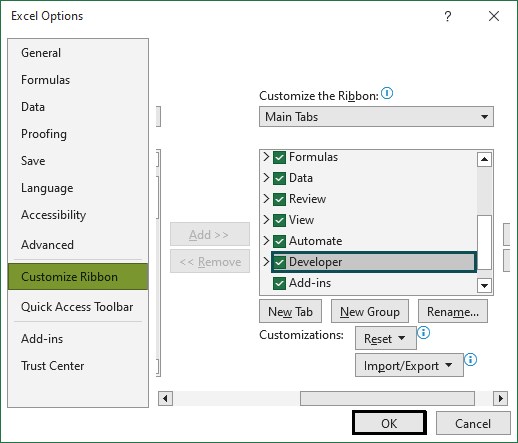This screenshot has width=518, height=443.
Task: Click tab list scroll down arrow
Action: [x=484, y=285]
